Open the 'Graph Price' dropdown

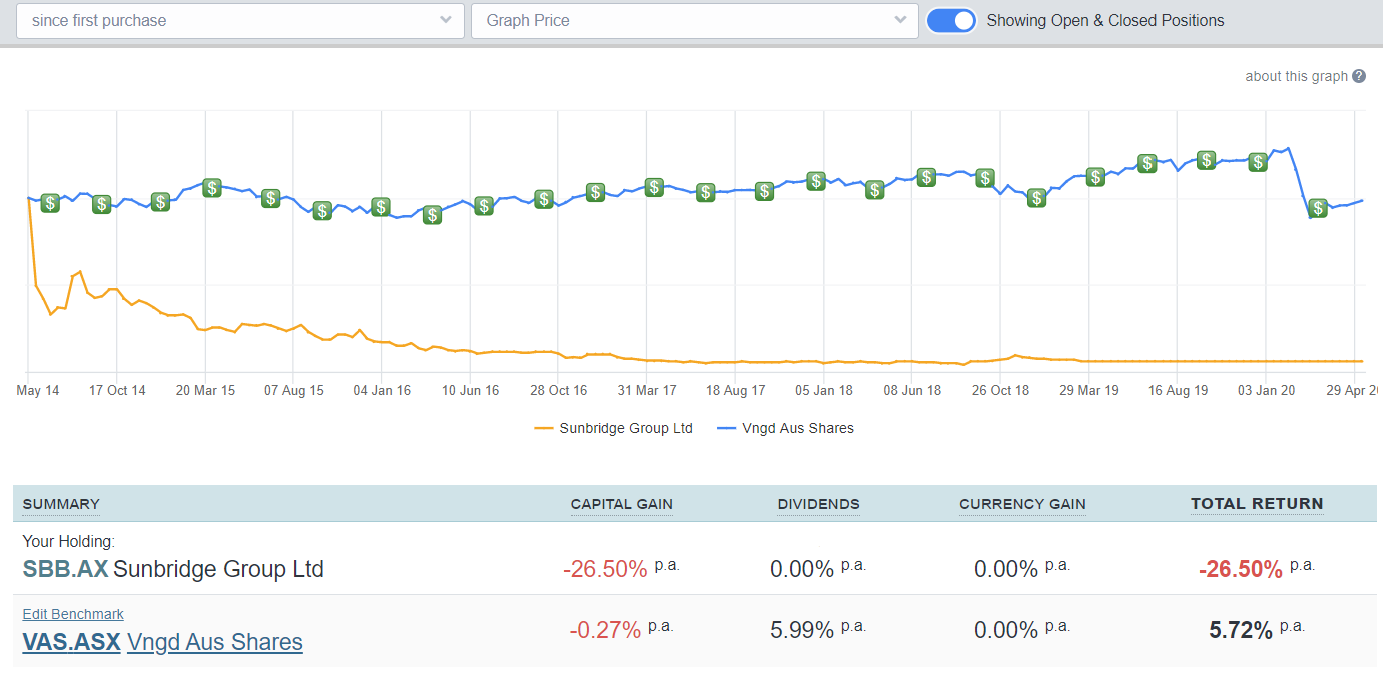point(694,20)
